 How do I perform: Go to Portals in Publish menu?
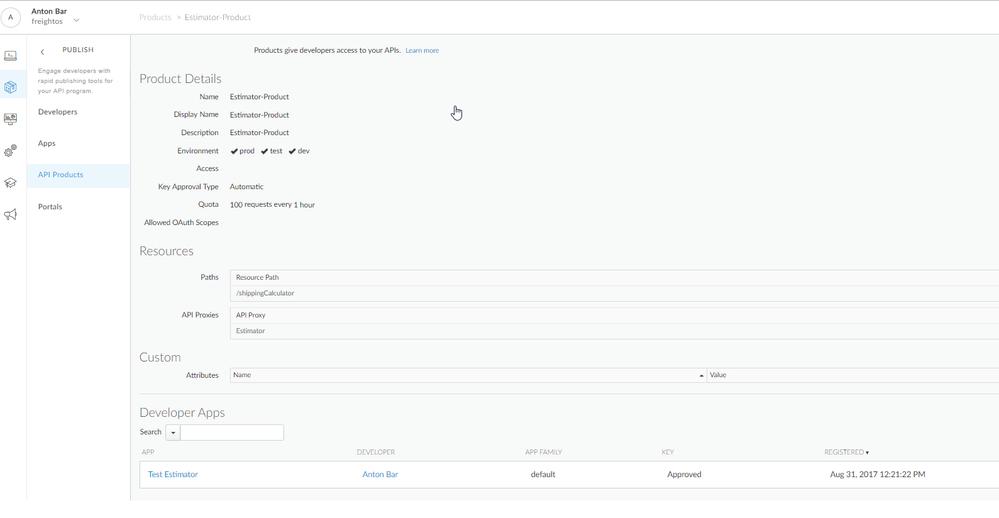50,207
